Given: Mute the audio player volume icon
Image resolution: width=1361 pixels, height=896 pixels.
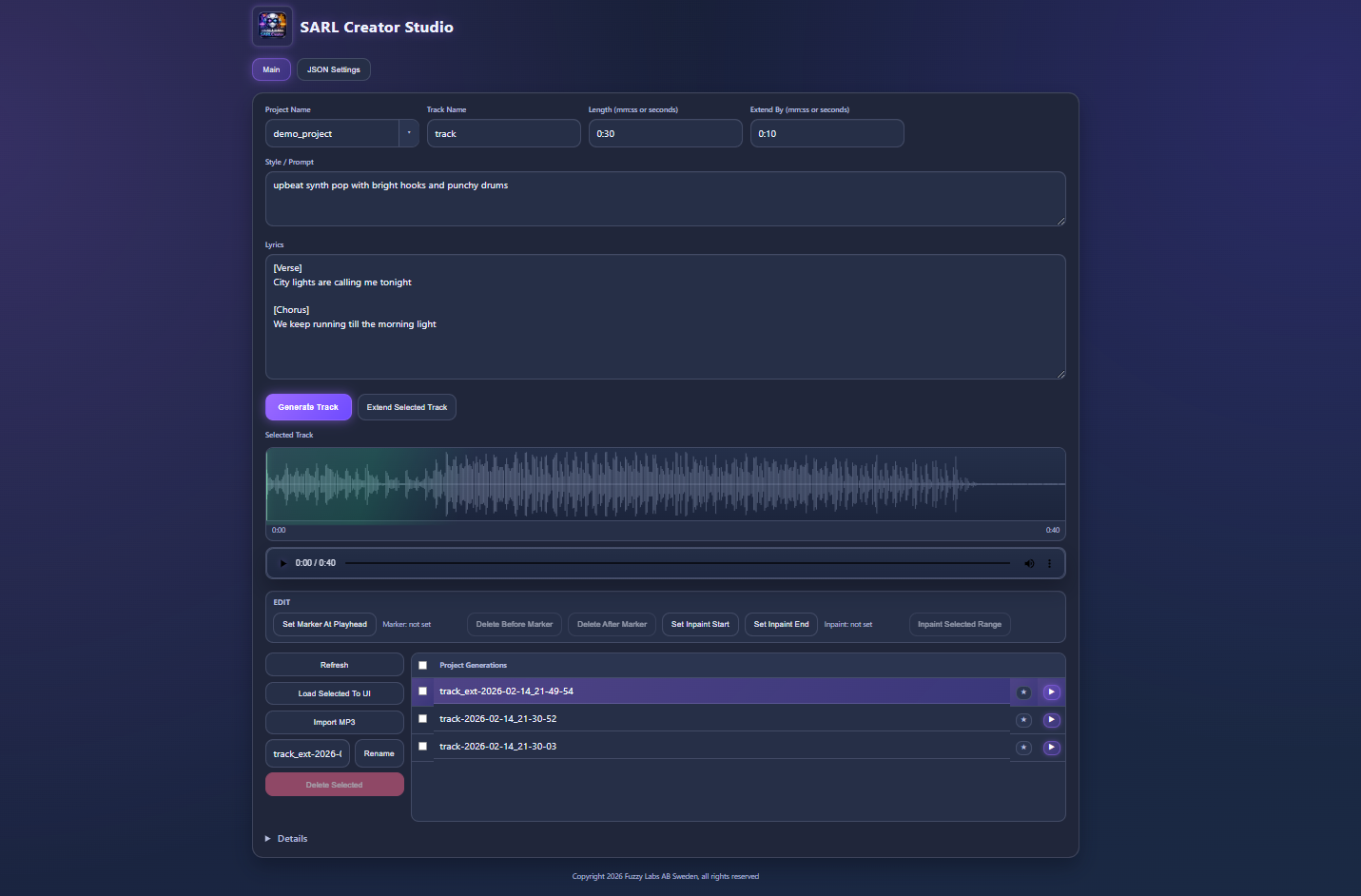Looking at the screenshot, I should [1029, 563].
